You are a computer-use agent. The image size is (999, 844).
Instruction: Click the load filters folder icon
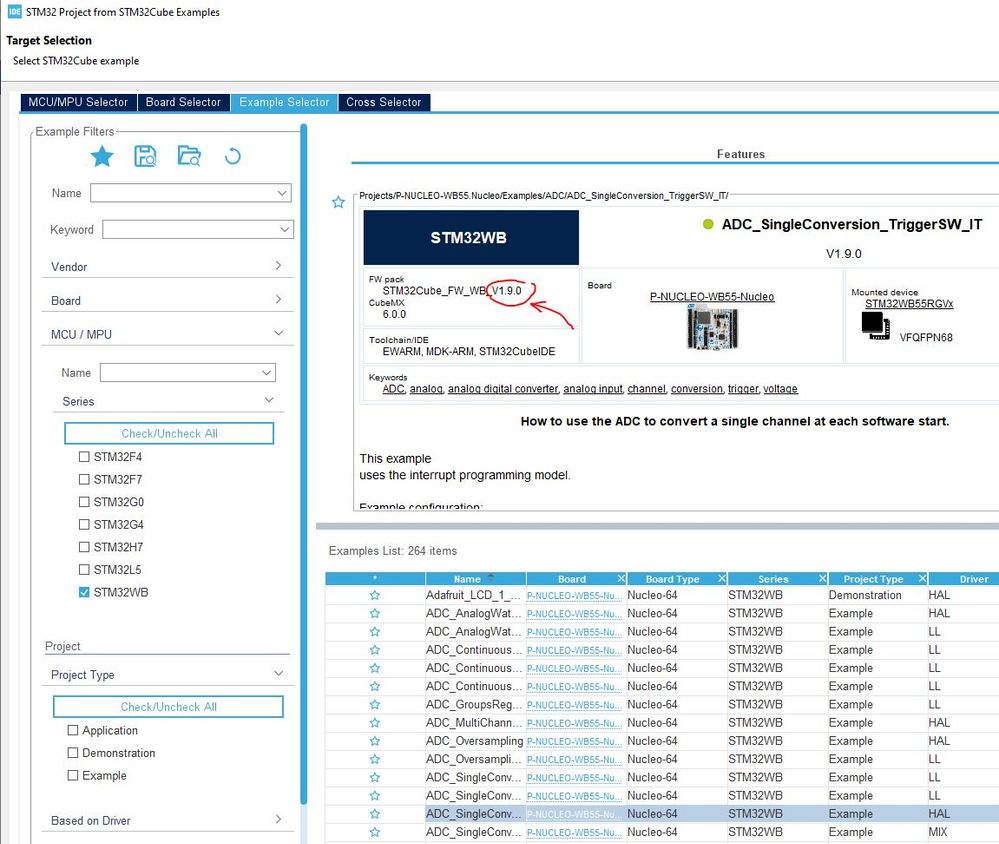click(189, 156)
